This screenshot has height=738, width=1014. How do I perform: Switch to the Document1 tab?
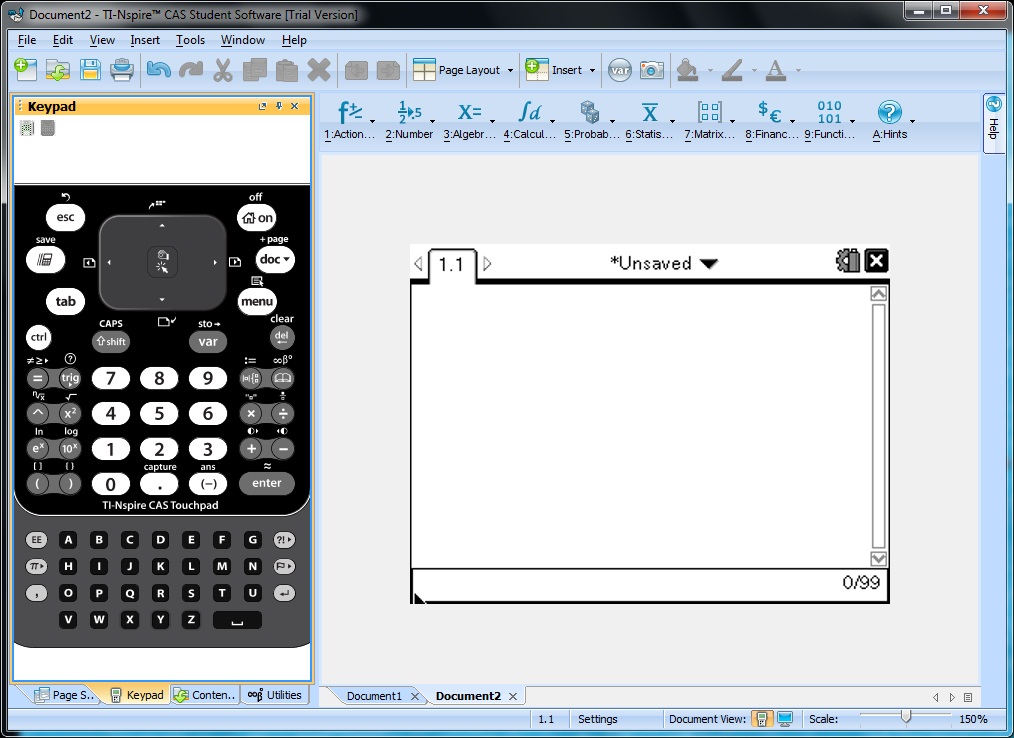point(374,695)
